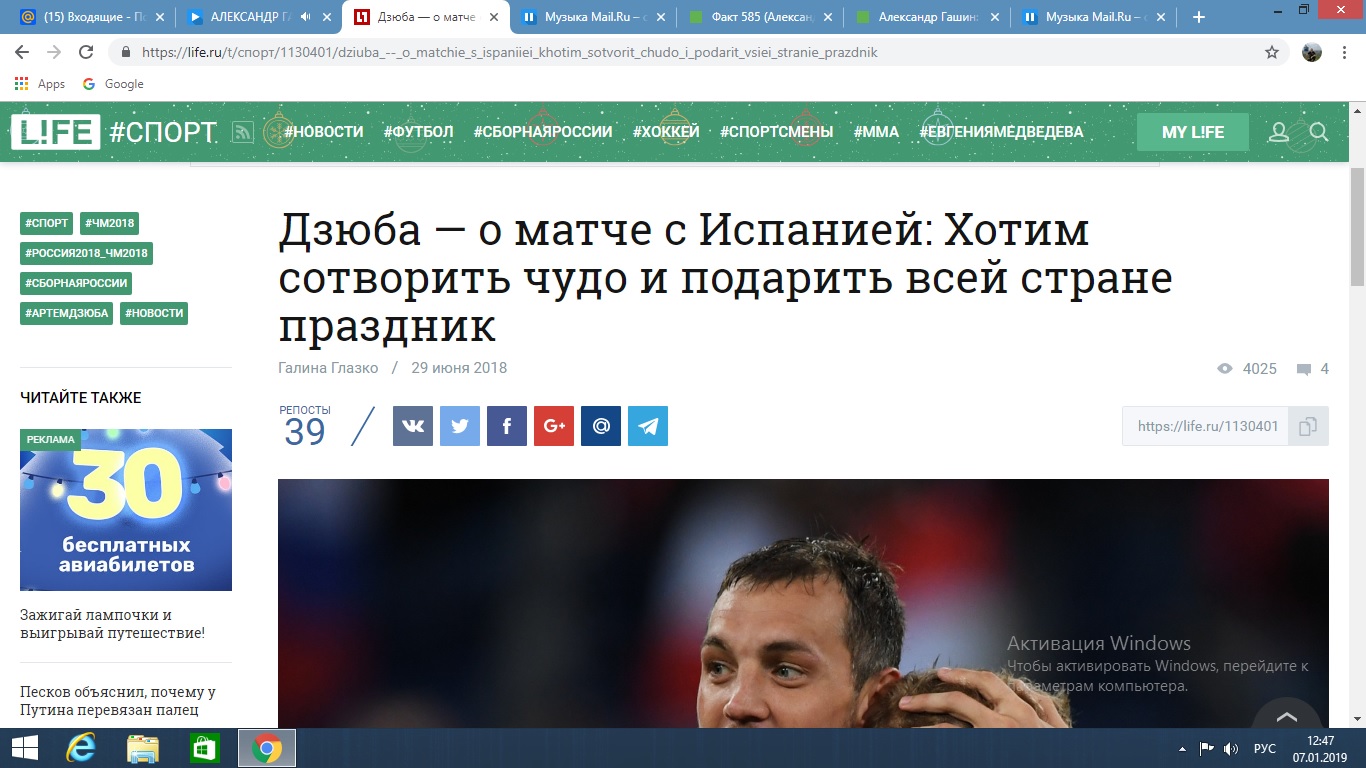Share via the Mail.ru @ icon

(x=601, y=426)
